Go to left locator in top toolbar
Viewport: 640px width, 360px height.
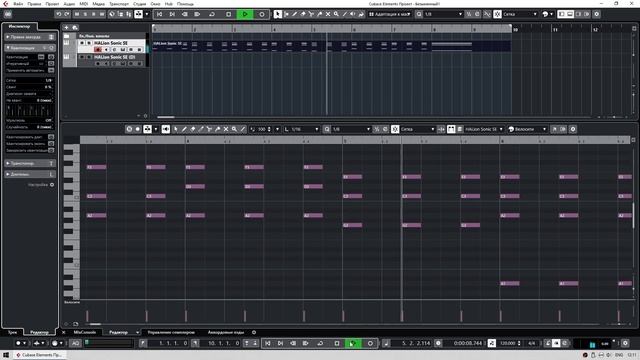pyautogui.click(x=159, y=14)
